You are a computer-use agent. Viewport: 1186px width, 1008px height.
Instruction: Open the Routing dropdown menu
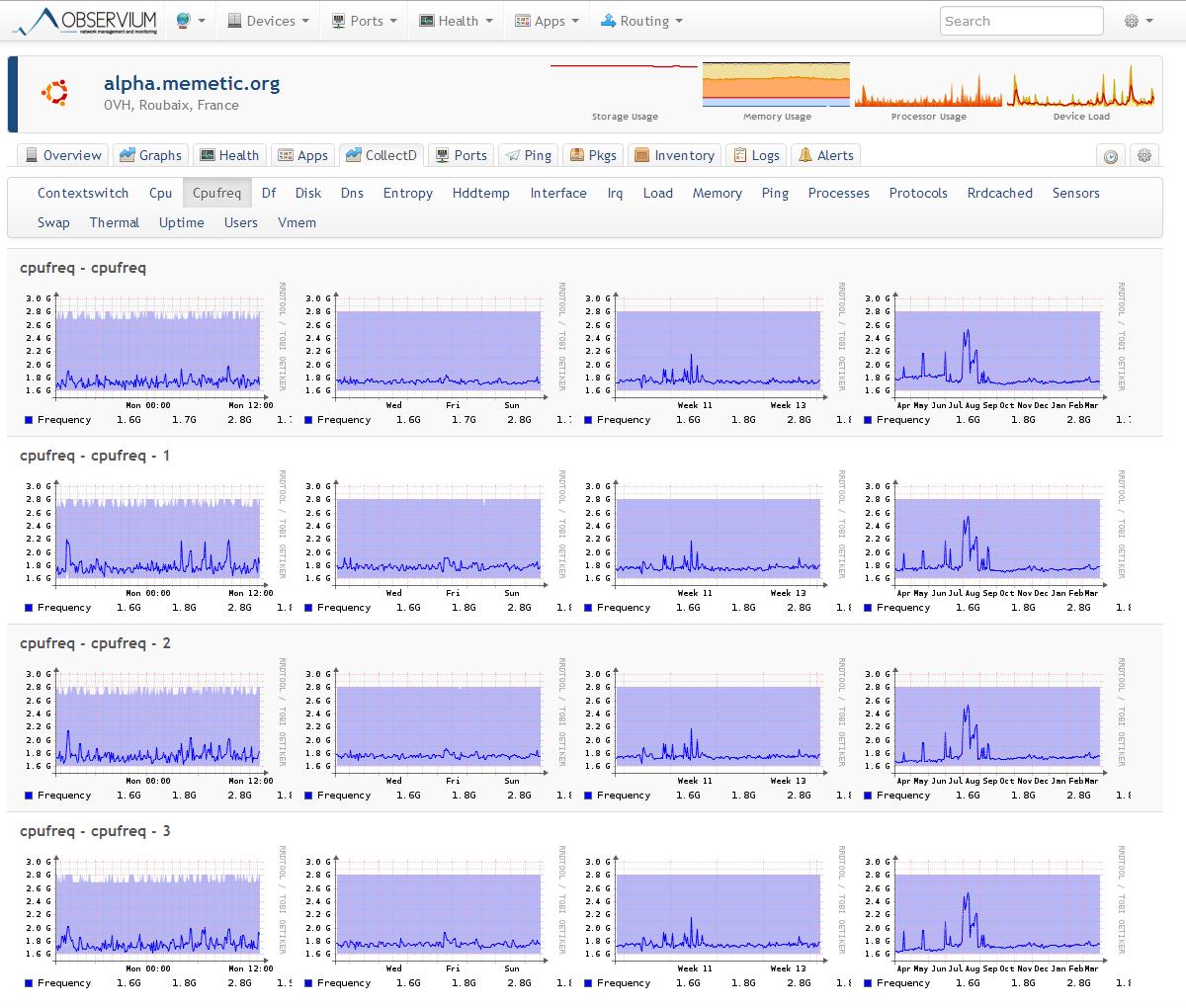click(641, 21)
